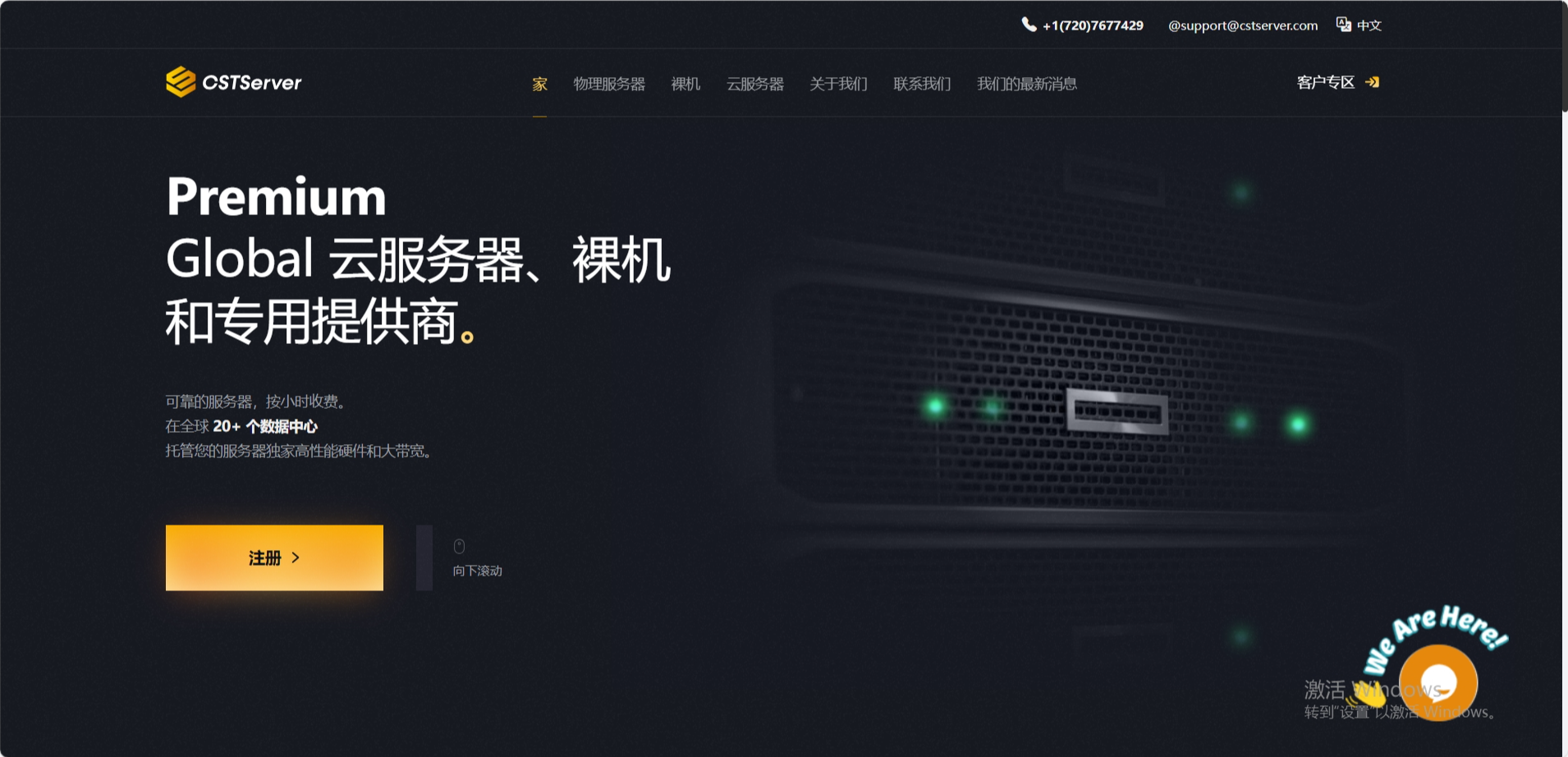
Task: Click the arrow inside the 注册 button
Action: [x=296, y=557]
